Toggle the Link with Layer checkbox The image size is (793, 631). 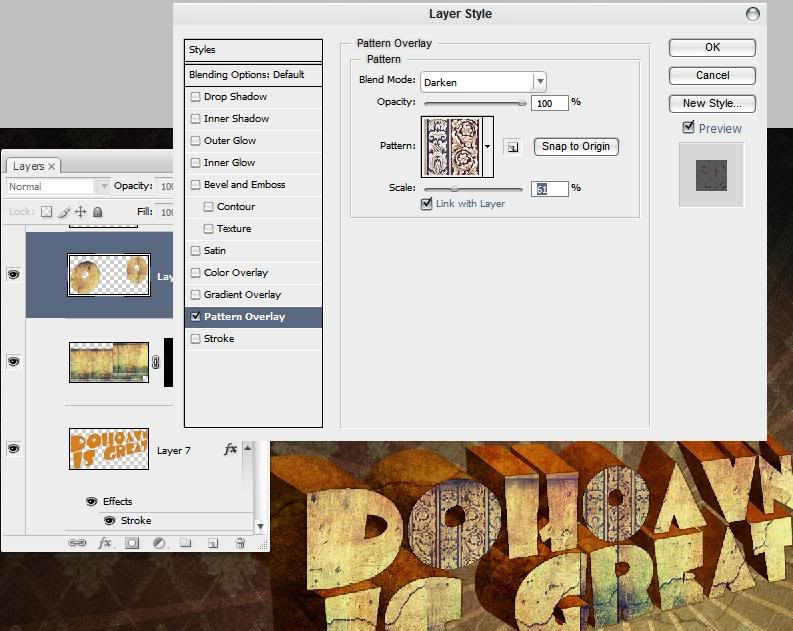tap(426, 203)
